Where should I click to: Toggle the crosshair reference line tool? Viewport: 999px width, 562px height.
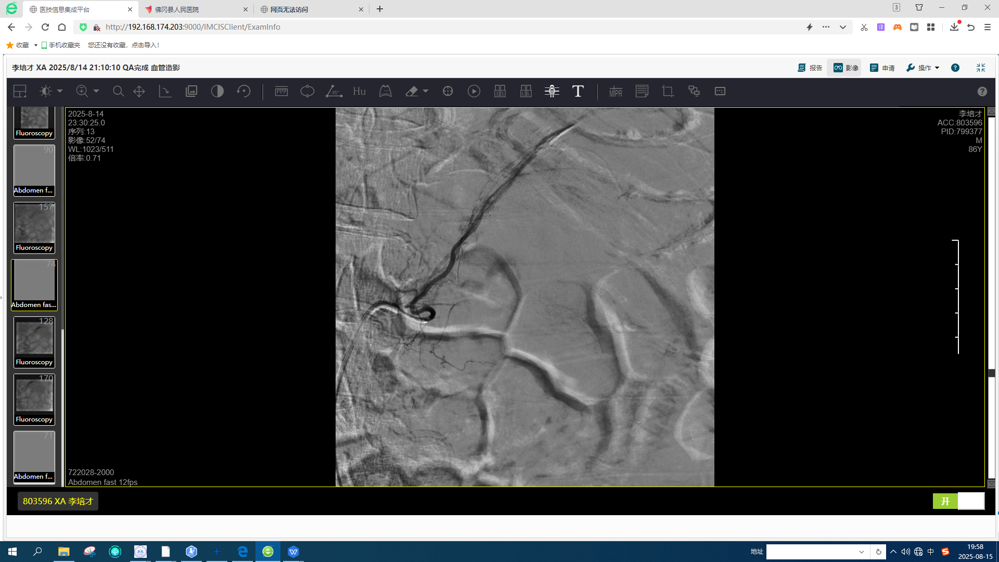[x=448, y=91]
